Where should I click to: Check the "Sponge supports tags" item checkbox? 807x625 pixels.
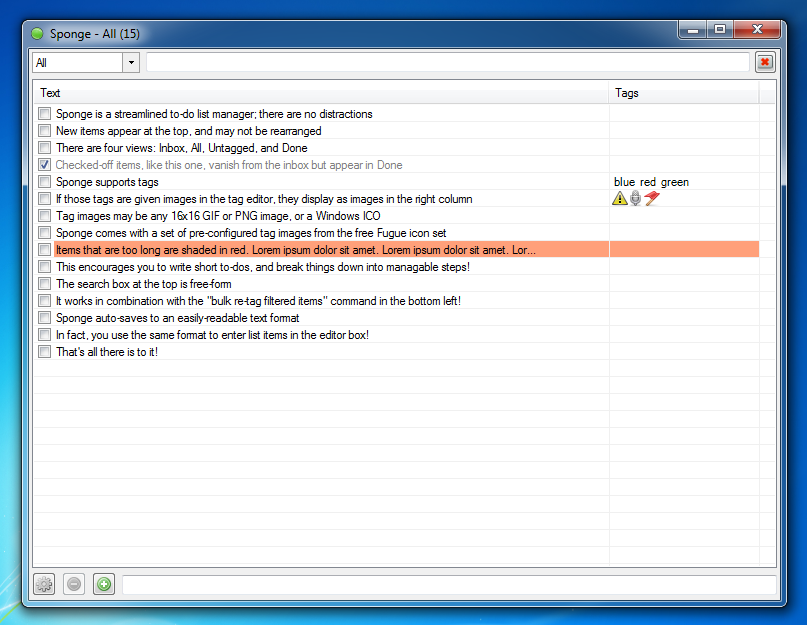pyautogui.click(x=44, y=182)
